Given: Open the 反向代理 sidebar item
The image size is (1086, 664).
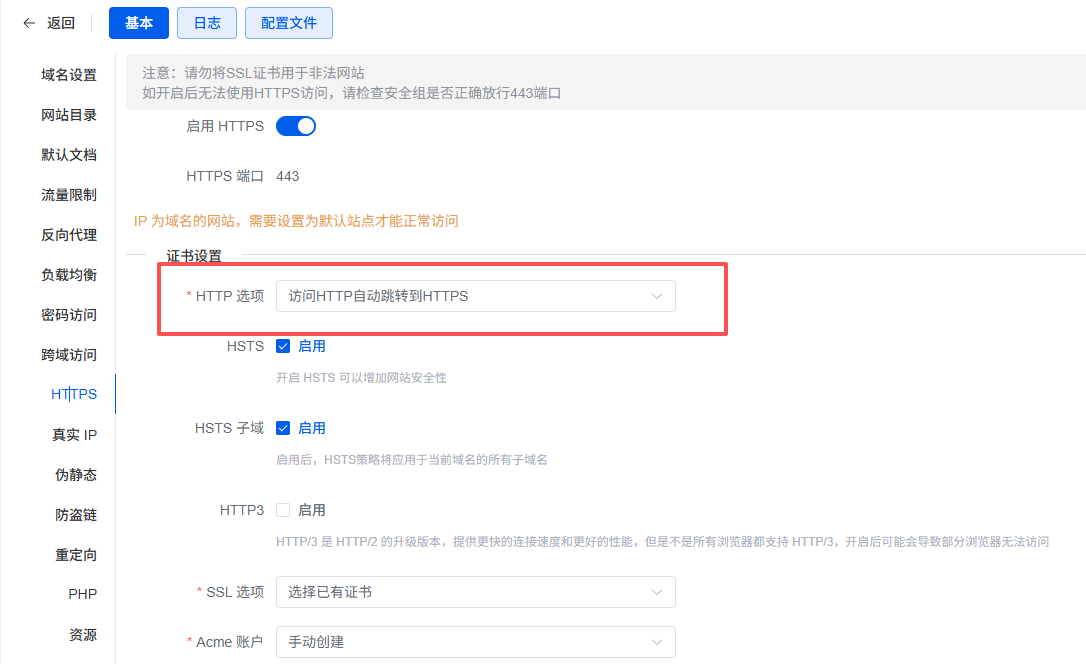Looking at the screenshot, I should point(69,235).
